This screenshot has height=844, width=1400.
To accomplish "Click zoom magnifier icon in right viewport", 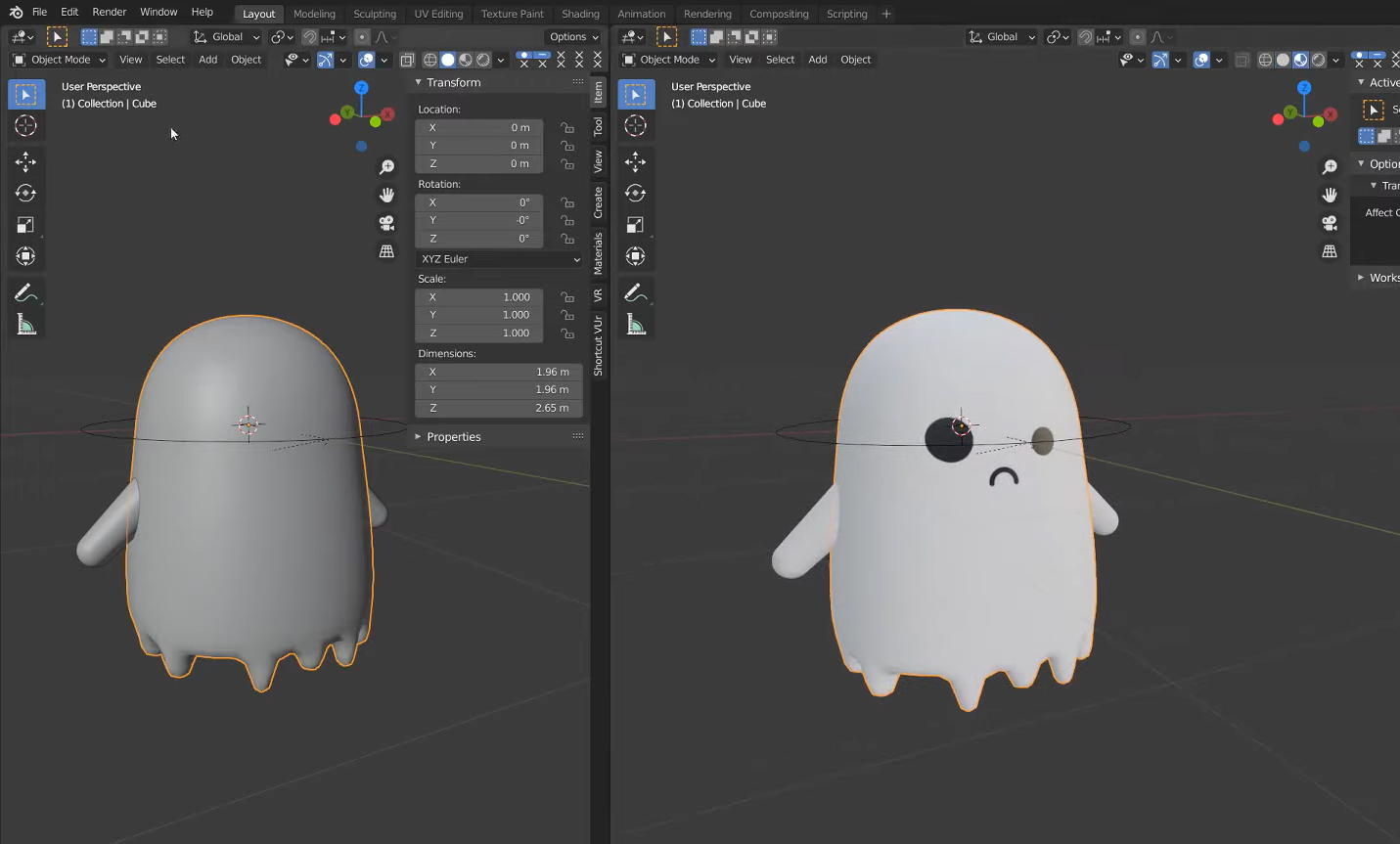I will pyautogui.click(x=1330, y=167).
